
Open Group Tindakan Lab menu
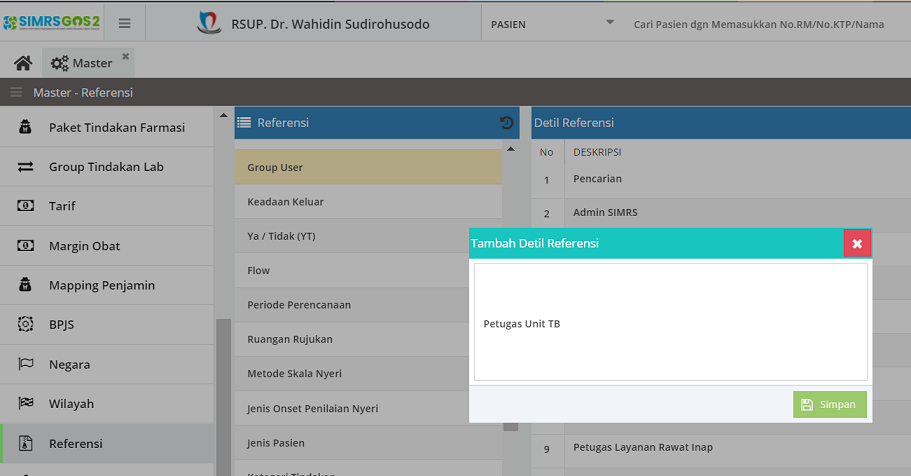pyautogui.click(x=107, y=167)
